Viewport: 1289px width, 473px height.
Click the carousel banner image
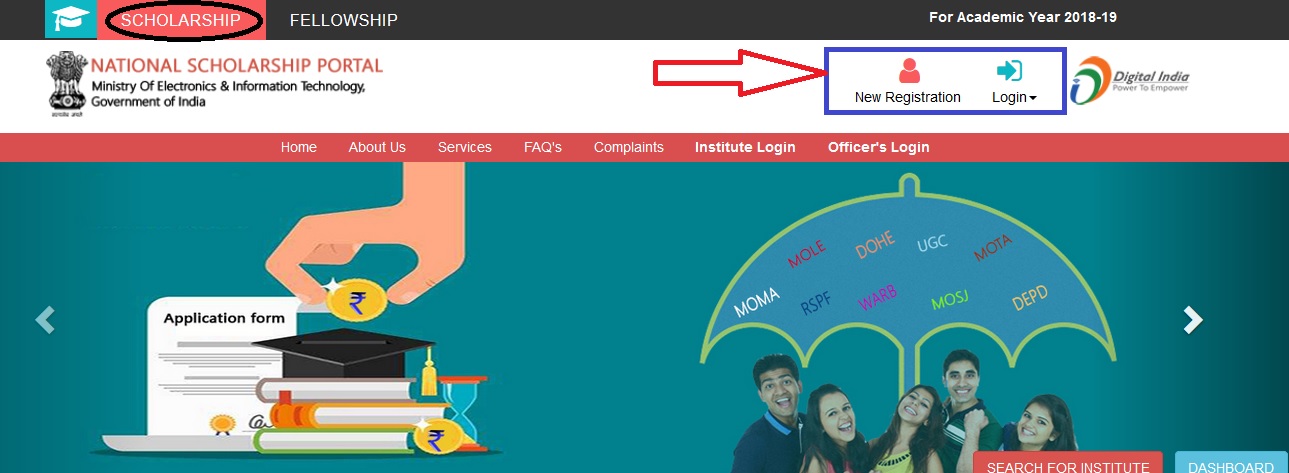point(644,317)
